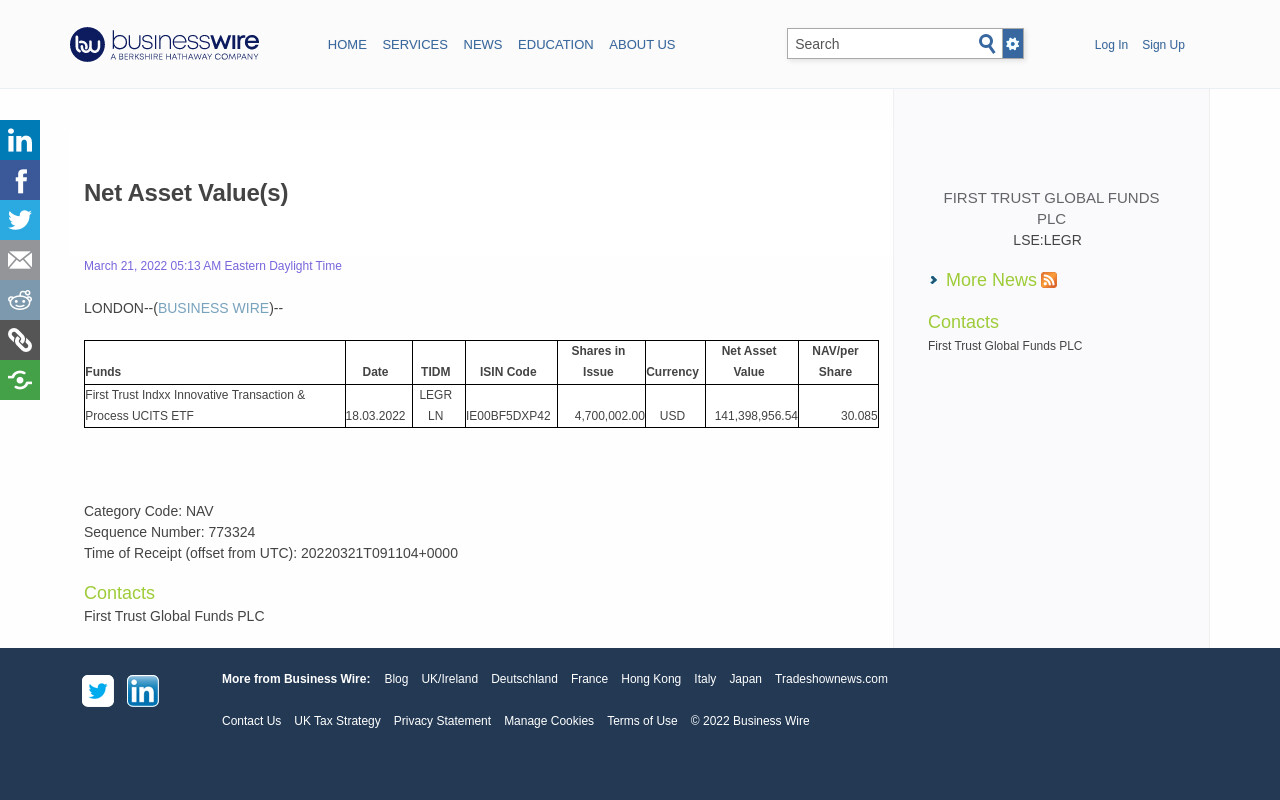The height and width of the screenshot is (800, 1280).
Task: Share article by email sidebar icon
Action: coord(20,260)
